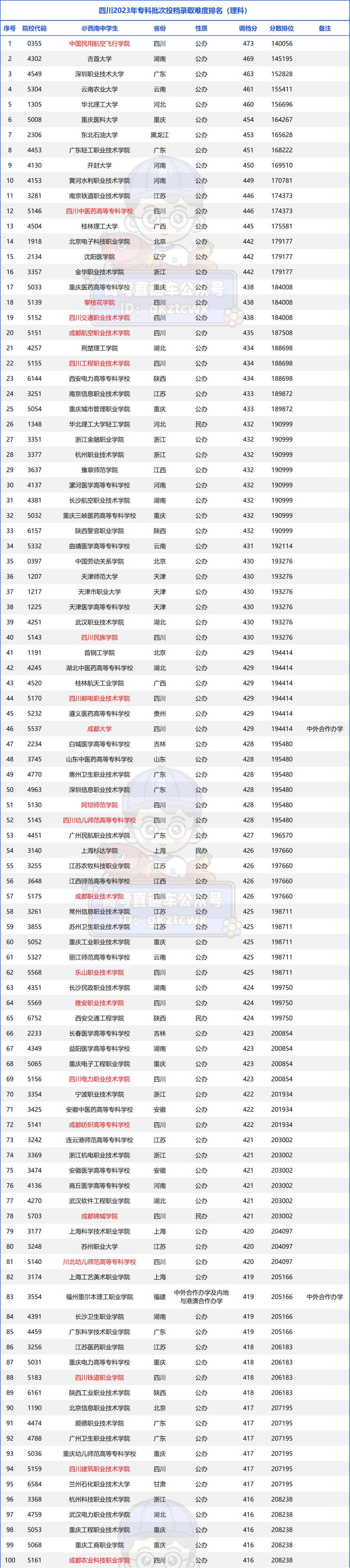This screenshot has width=350, height=1568.
Task: Click the title 四川2023年专科批次投档录取难度排名（理科）
Action: coord(175,10)
